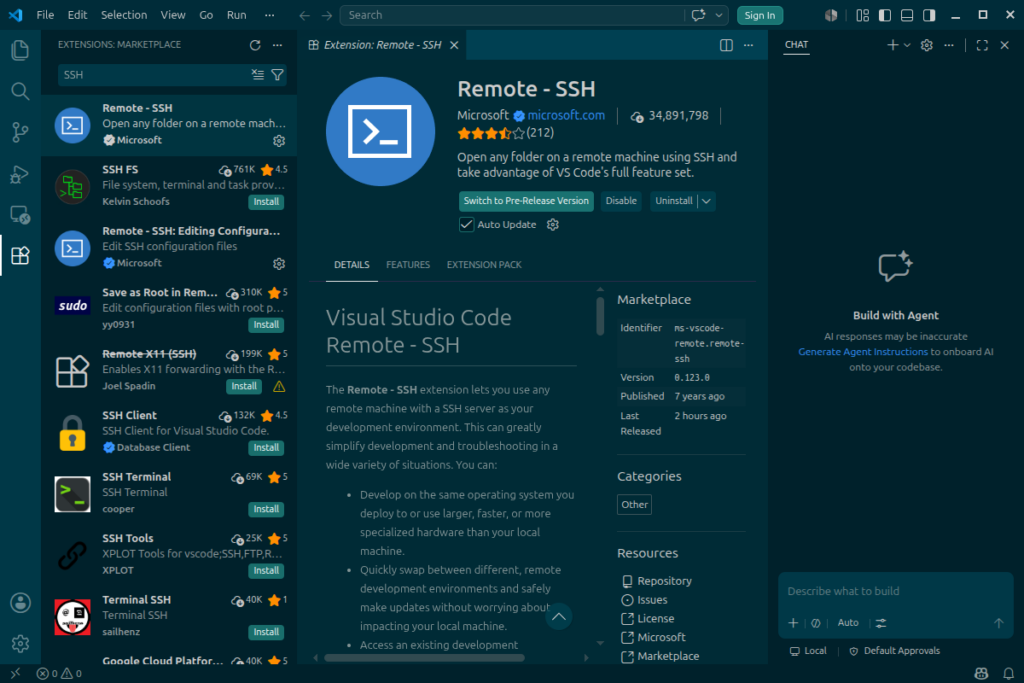The image size is (1024, 683).
Task: Open the Manage gear in activity bar
Action: click(x=20, y=643)
